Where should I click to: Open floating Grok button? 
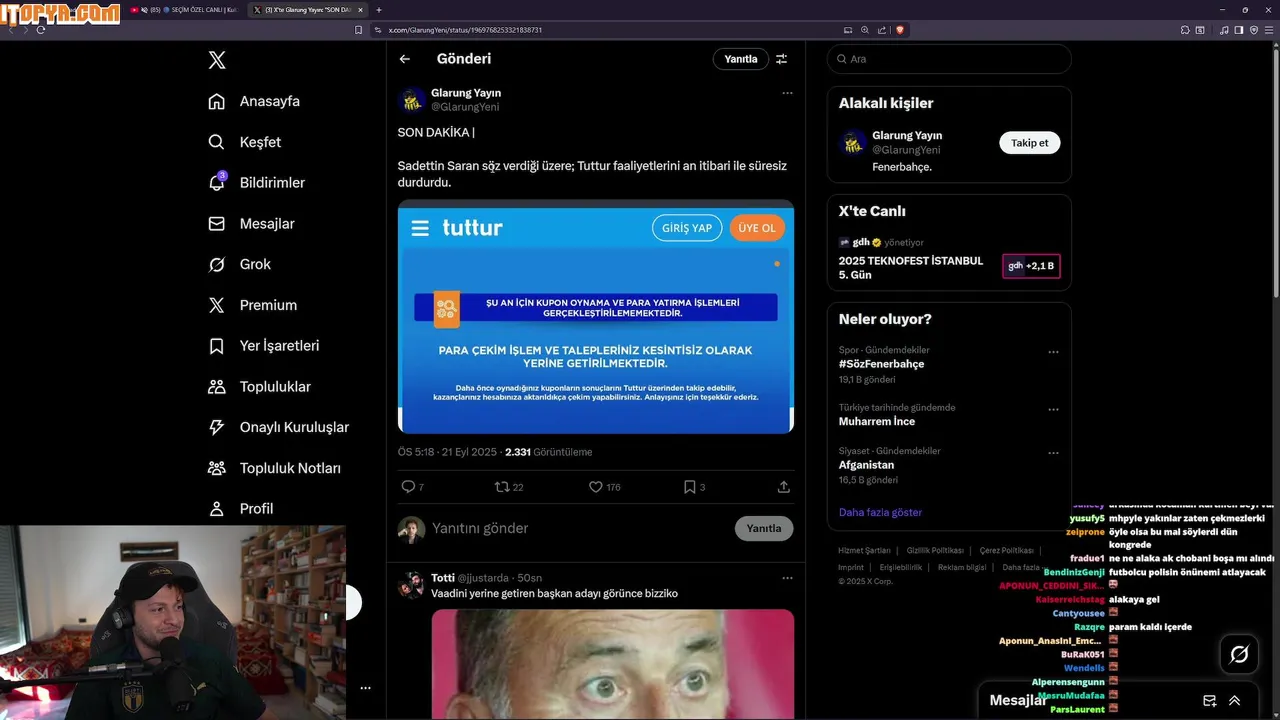[1239, 654]
